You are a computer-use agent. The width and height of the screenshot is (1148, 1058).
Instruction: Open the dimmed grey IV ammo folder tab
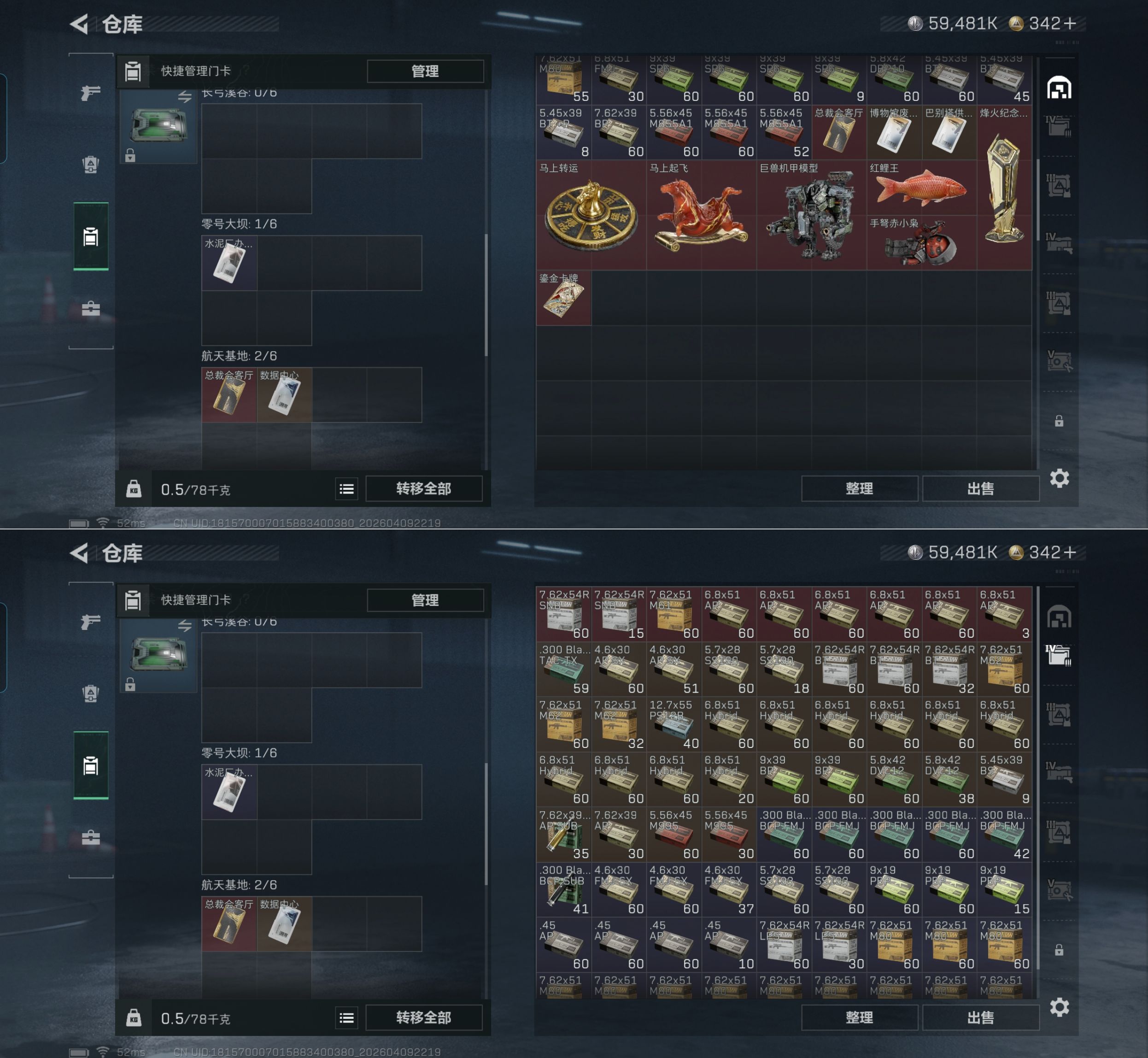1059,125
